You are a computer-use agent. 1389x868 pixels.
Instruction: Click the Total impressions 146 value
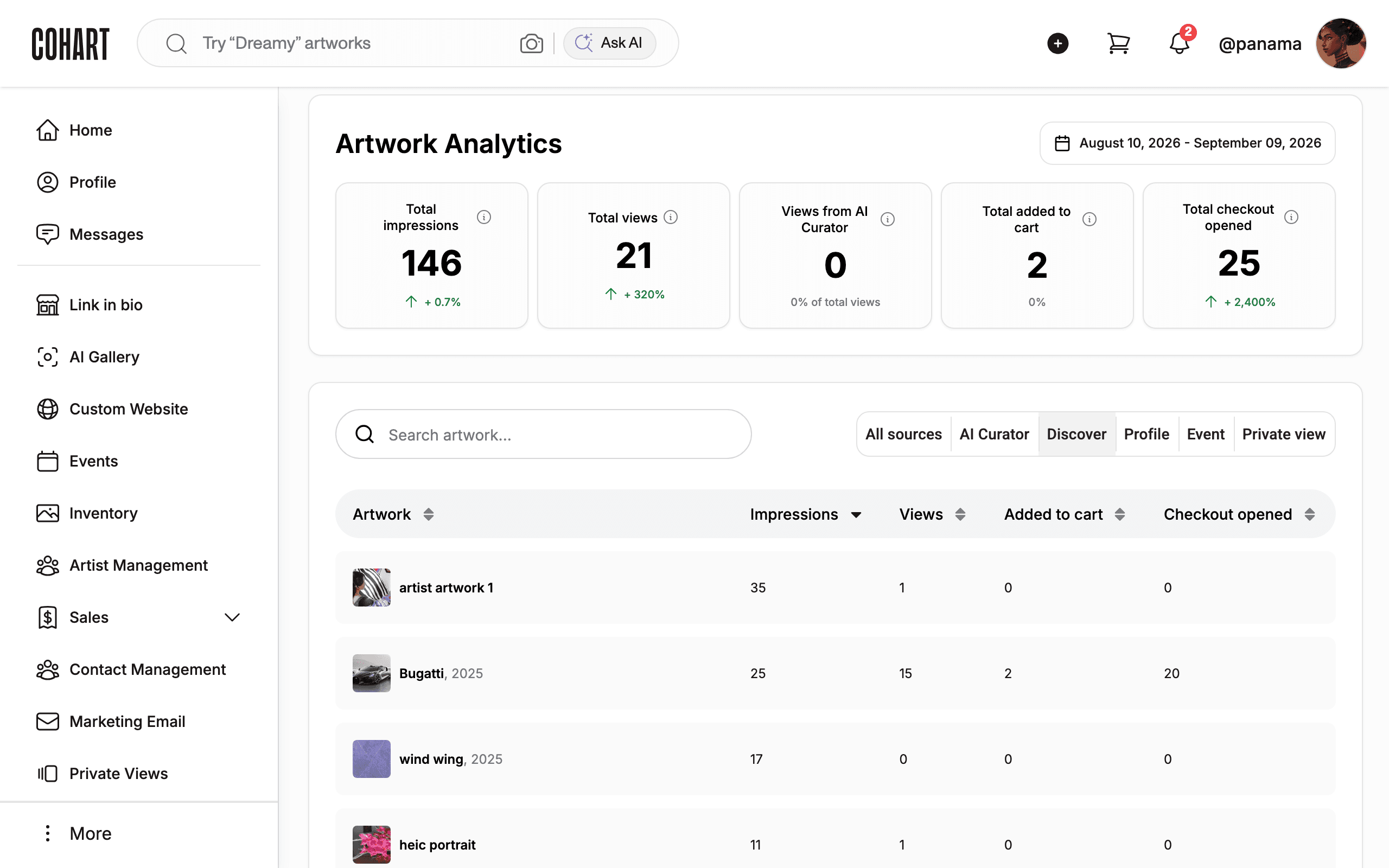tap(432, 263)
